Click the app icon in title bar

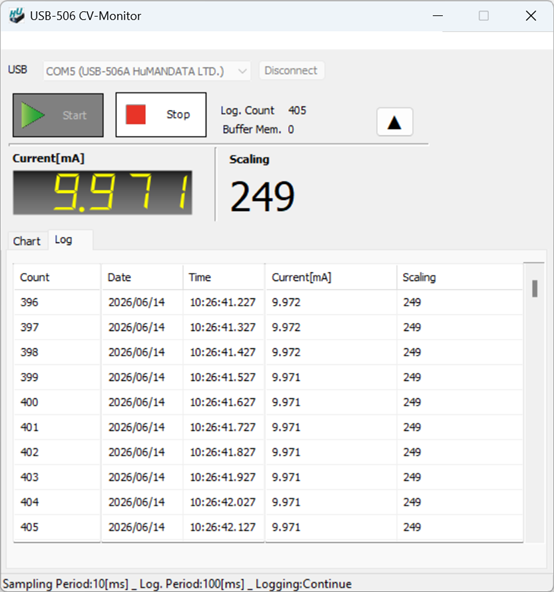pyautogui.click(x=17, y=15)
